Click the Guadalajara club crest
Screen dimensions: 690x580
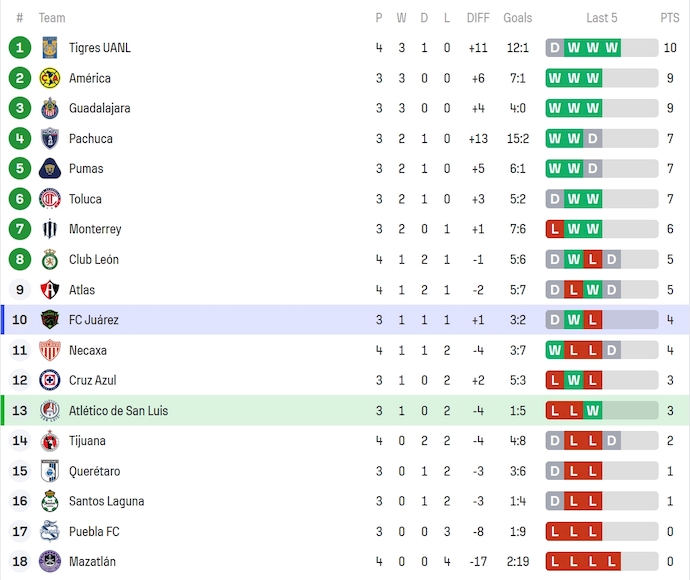pos(49,108)
